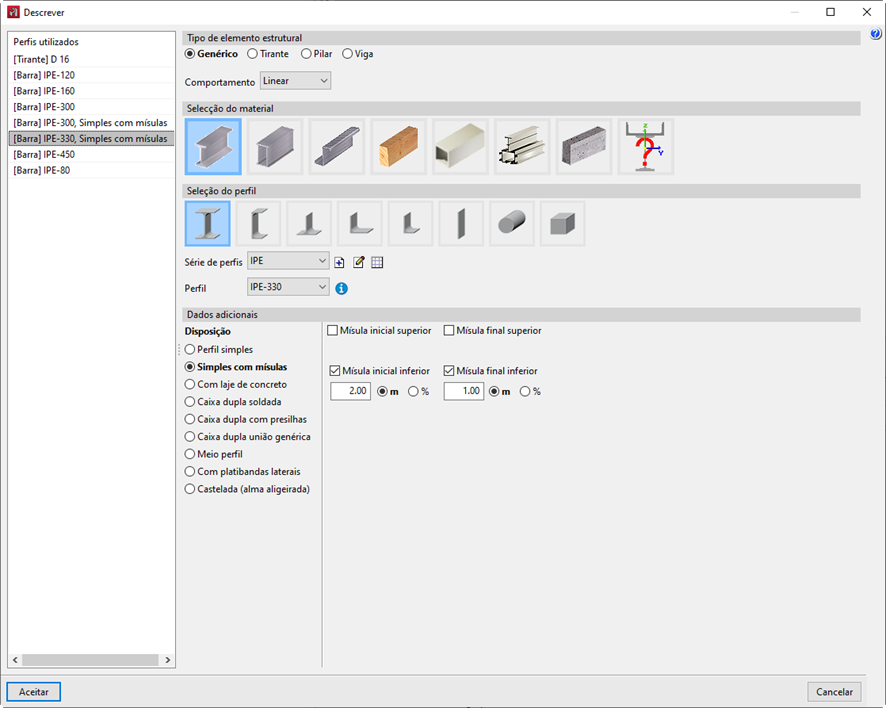Choose the small unequal angle profile icon
Image resolution: width=886 pixels, height=708 pixels.
click(x=410, y=223)
